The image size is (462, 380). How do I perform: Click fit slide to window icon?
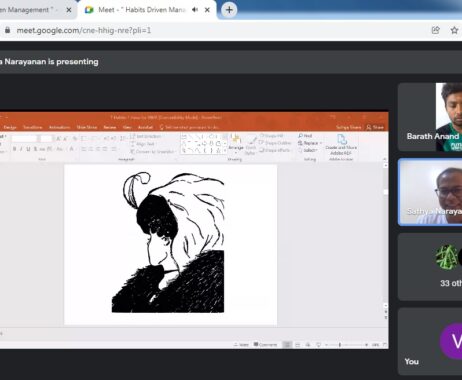pyautogui.click(x=385, y=345)
